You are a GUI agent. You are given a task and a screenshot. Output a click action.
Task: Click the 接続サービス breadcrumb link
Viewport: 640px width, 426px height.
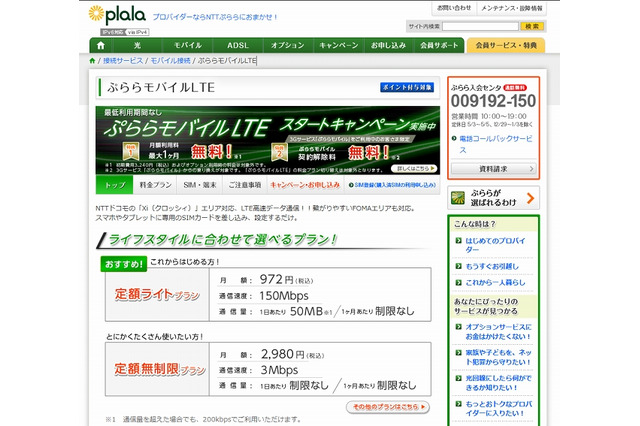(x=123, y=61)
